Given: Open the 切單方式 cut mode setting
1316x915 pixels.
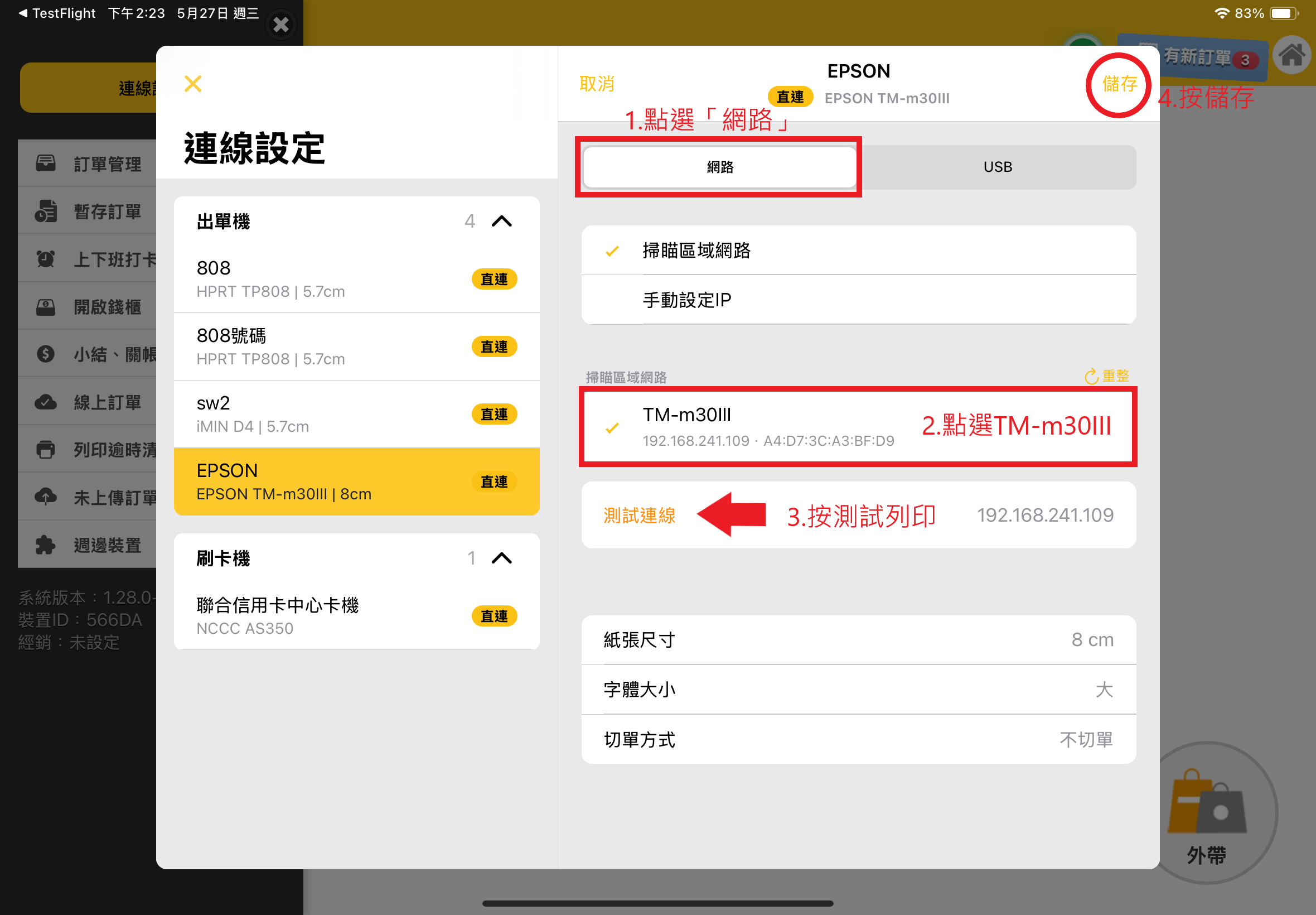Looking at the screenshot, I should (858, 740).
